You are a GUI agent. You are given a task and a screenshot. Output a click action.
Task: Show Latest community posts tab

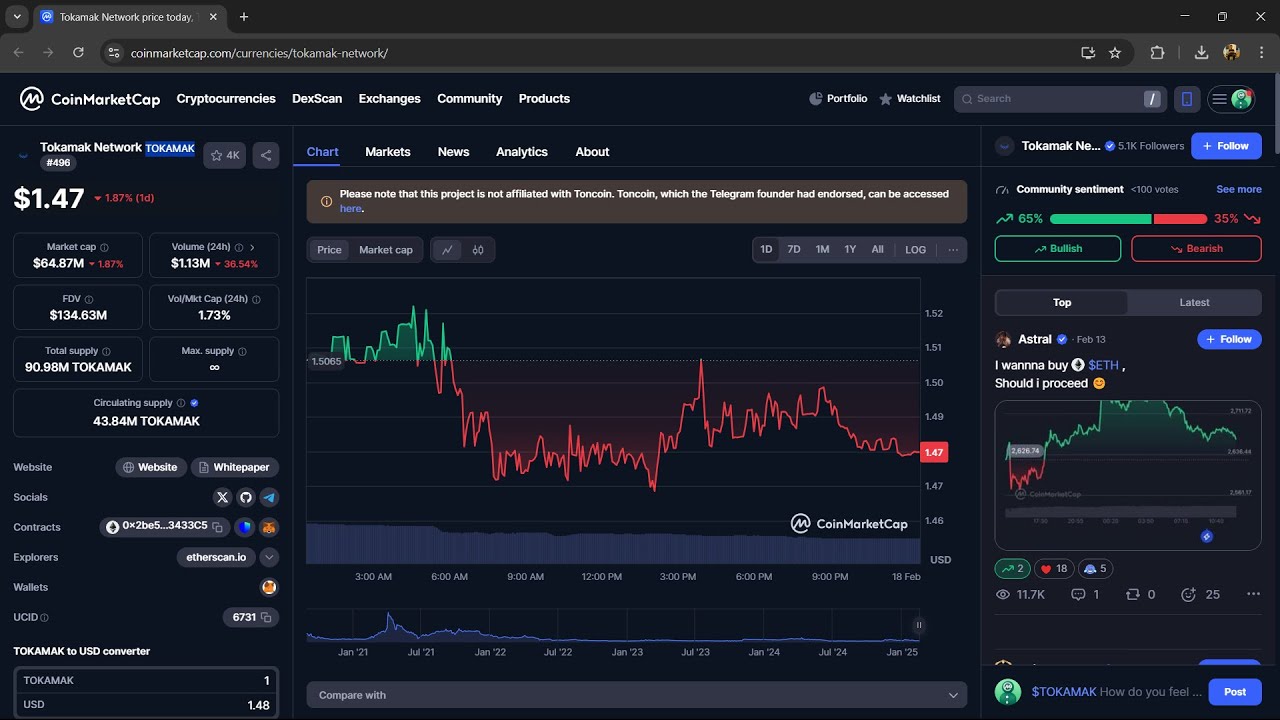(1194, 303)
